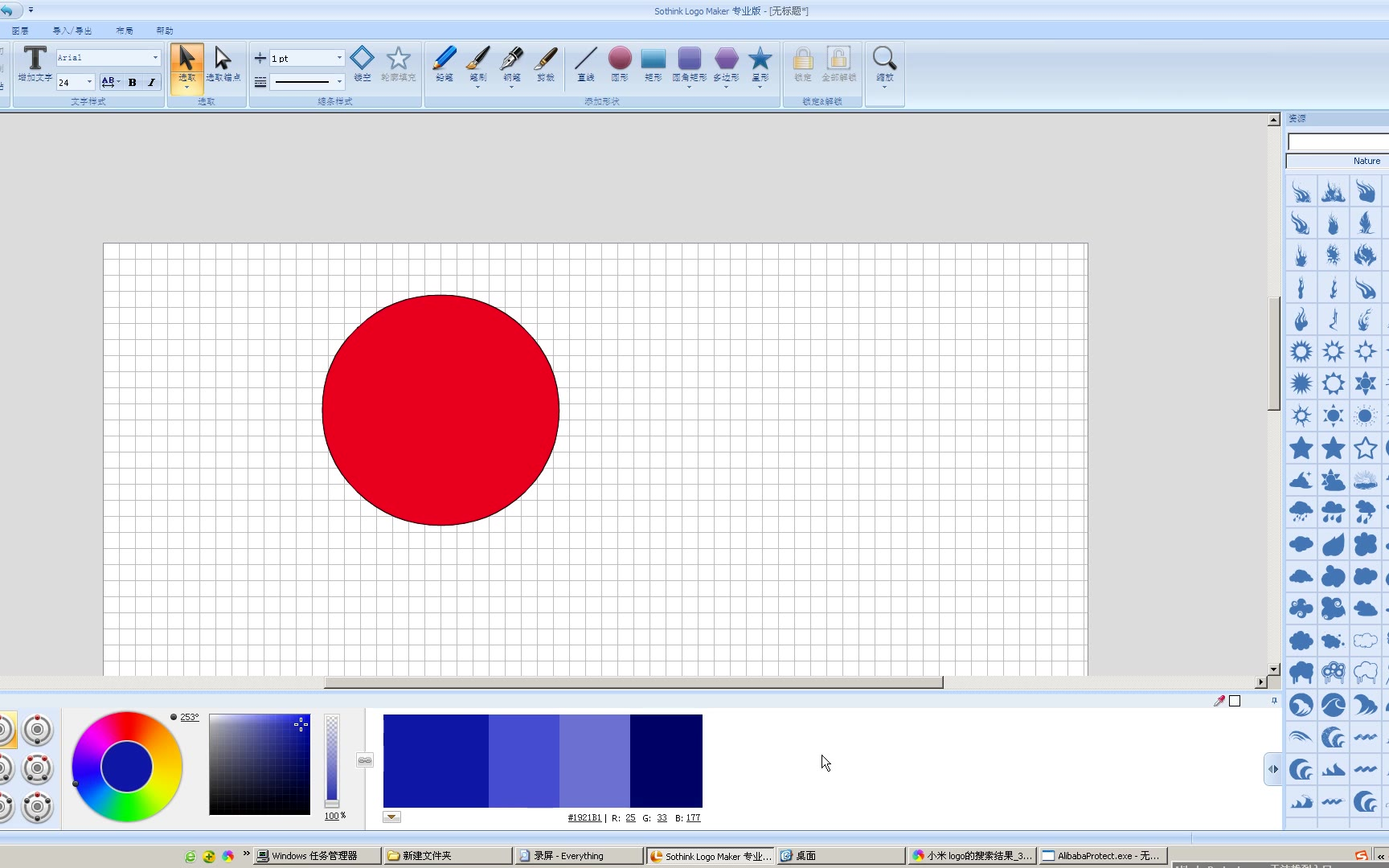Pick the darkest navy palette swatch
Viewport: 1389px width, 868px height.
tap(666, 760)
